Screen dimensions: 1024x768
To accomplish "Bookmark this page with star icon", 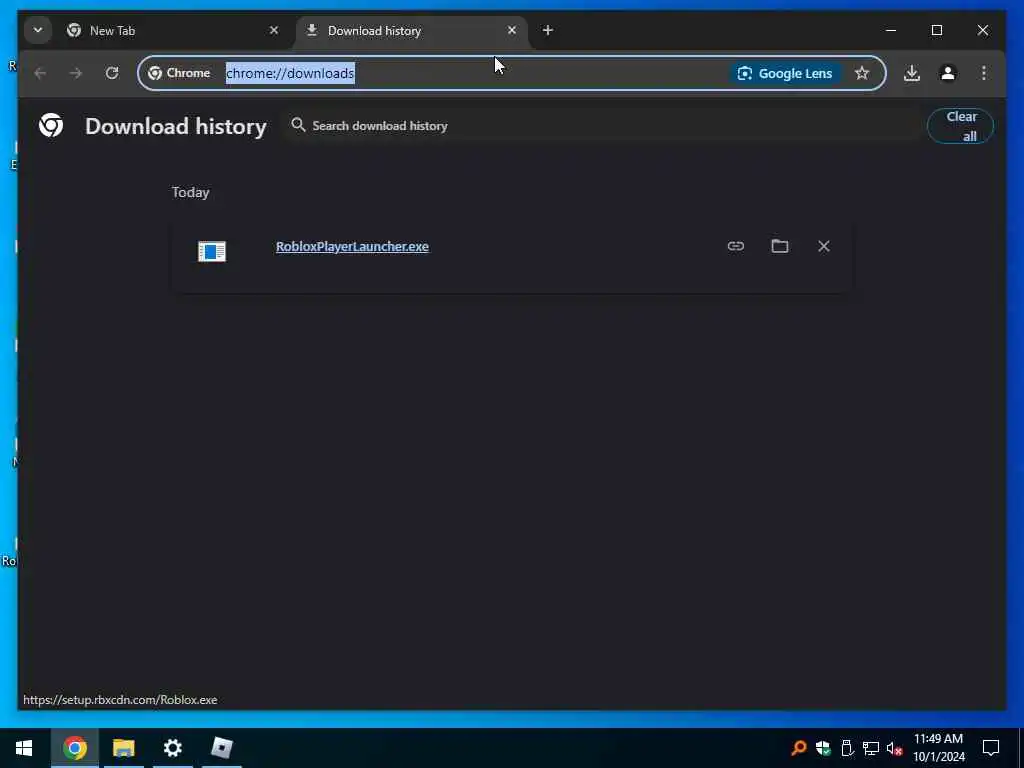I will point(862,73).
